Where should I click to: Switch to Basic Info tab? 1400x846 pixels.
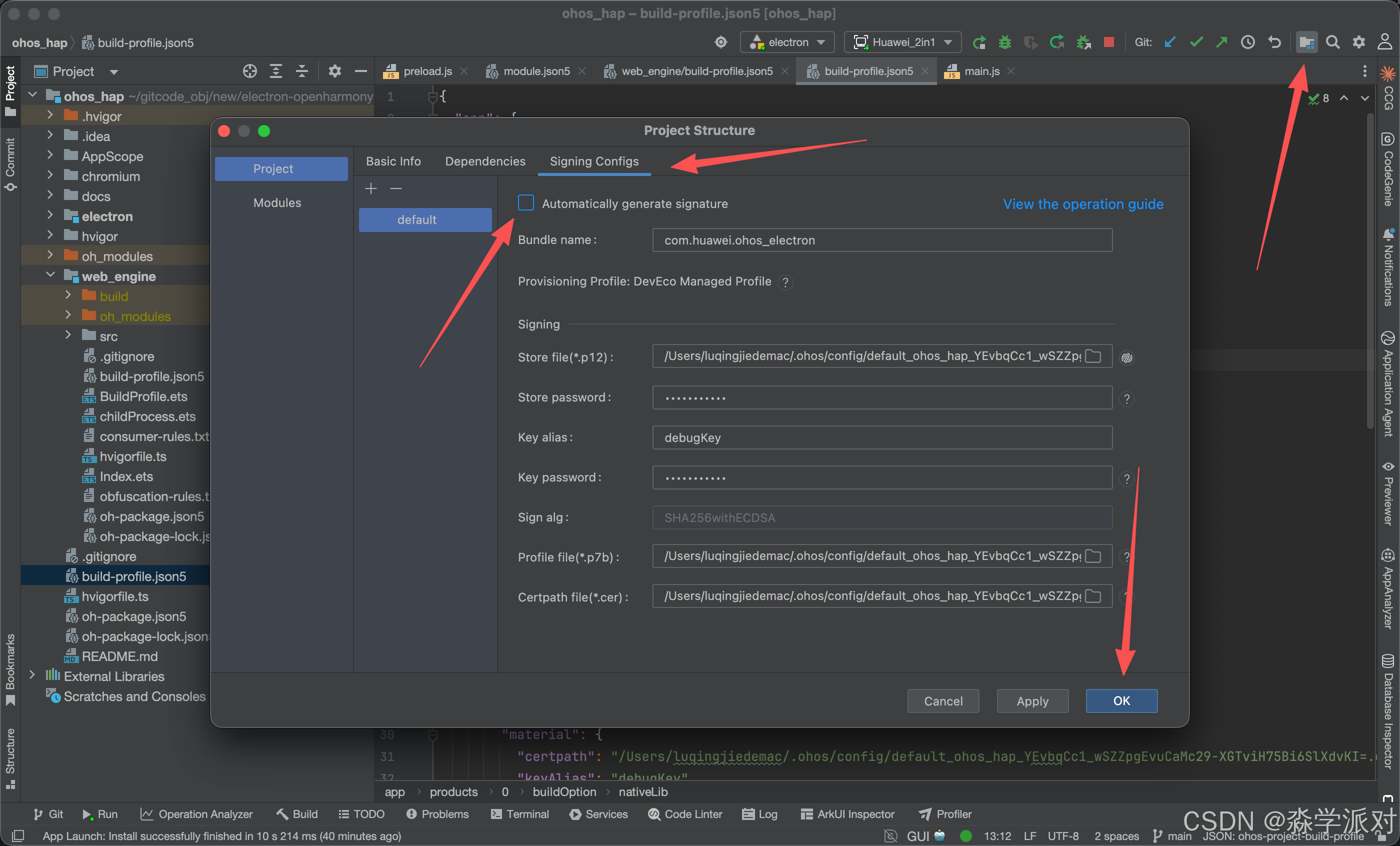click(393, 161)
